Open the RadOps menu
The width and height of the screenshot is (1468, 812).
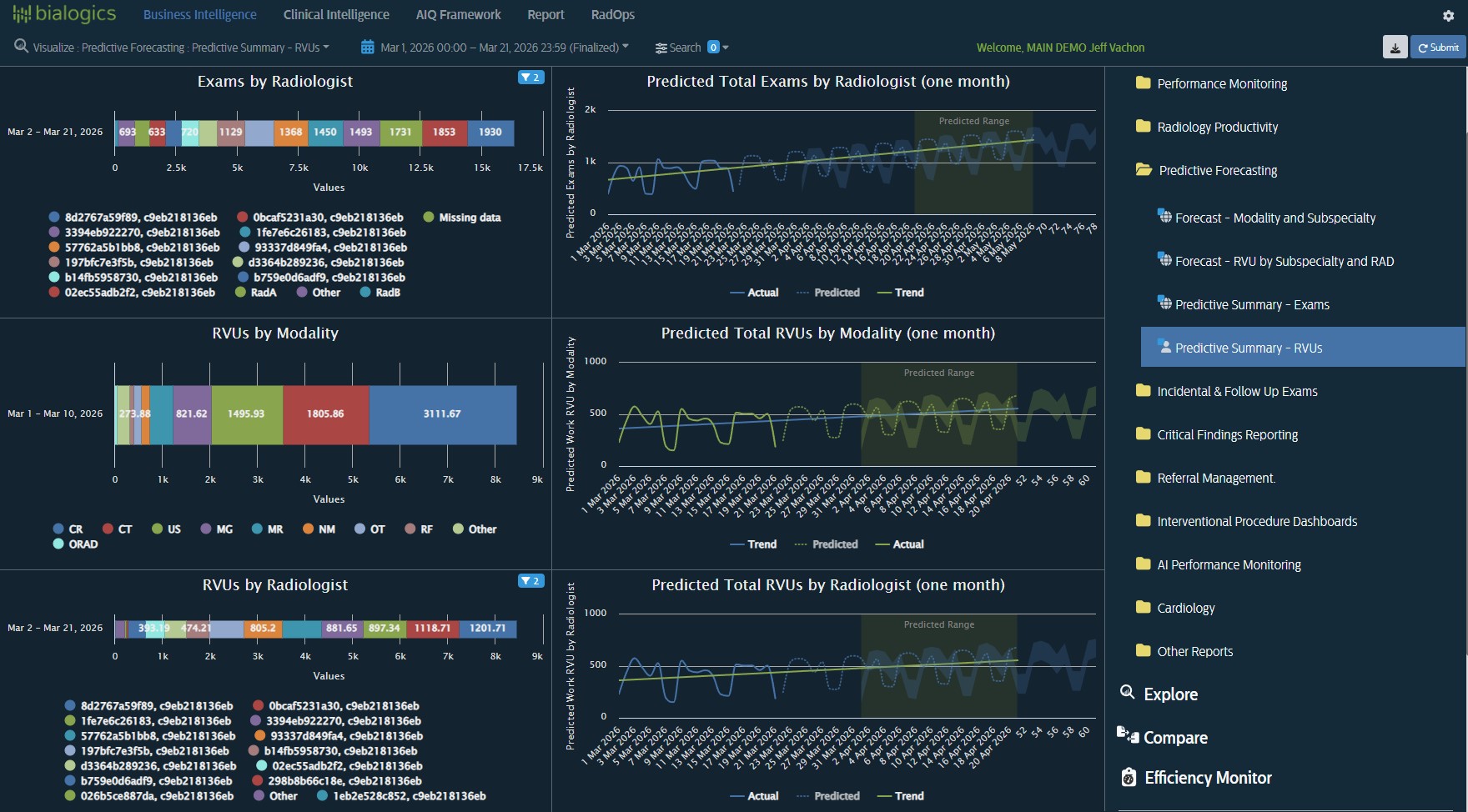(x=613, y=14)
